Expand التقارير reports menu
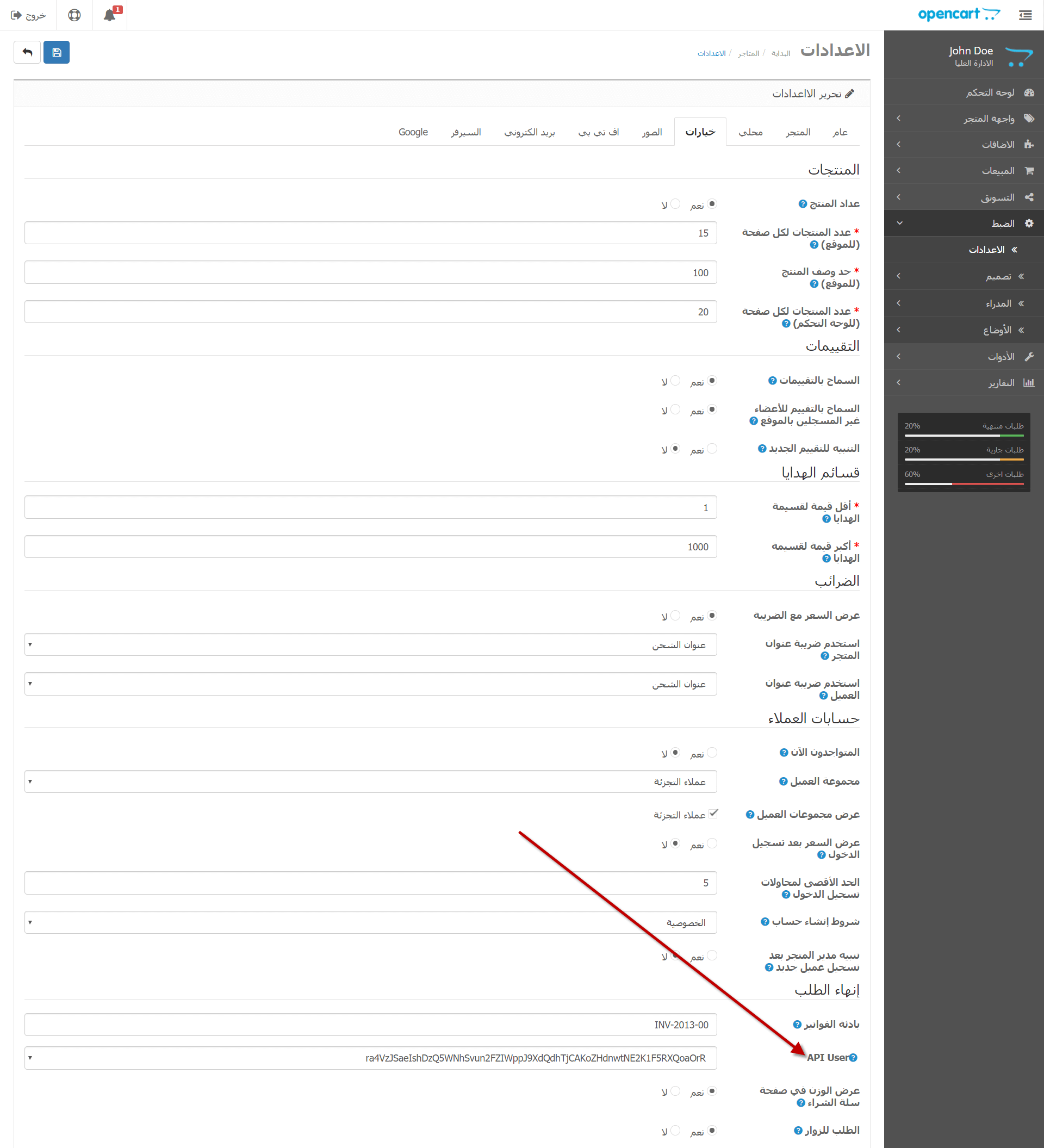The height and width of the screenshot is (1148, 1044). (x=964, y=383)
